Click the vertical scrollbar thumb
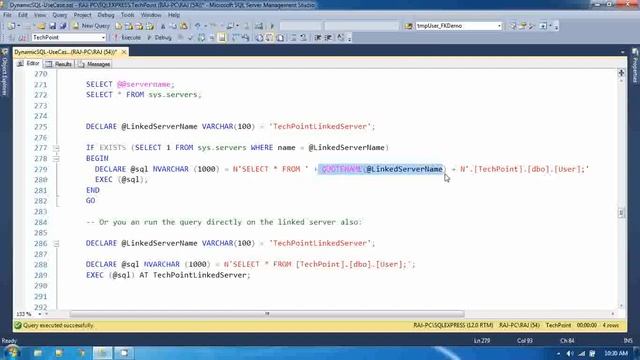This screenshot has height=360, width=640. click(x=621, y=213)
